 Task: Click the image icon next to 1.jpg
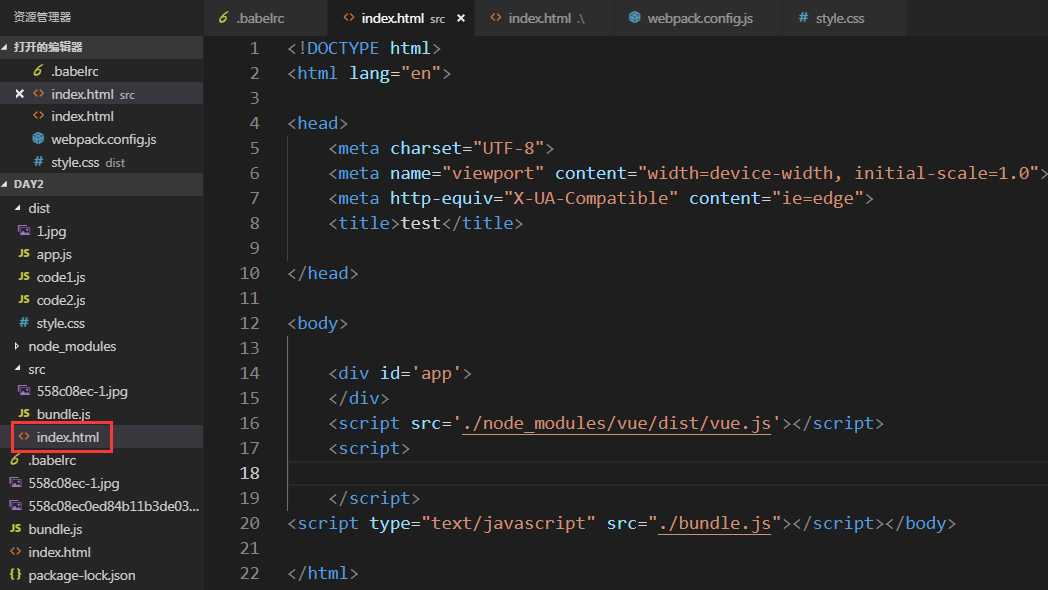point(24,231)
